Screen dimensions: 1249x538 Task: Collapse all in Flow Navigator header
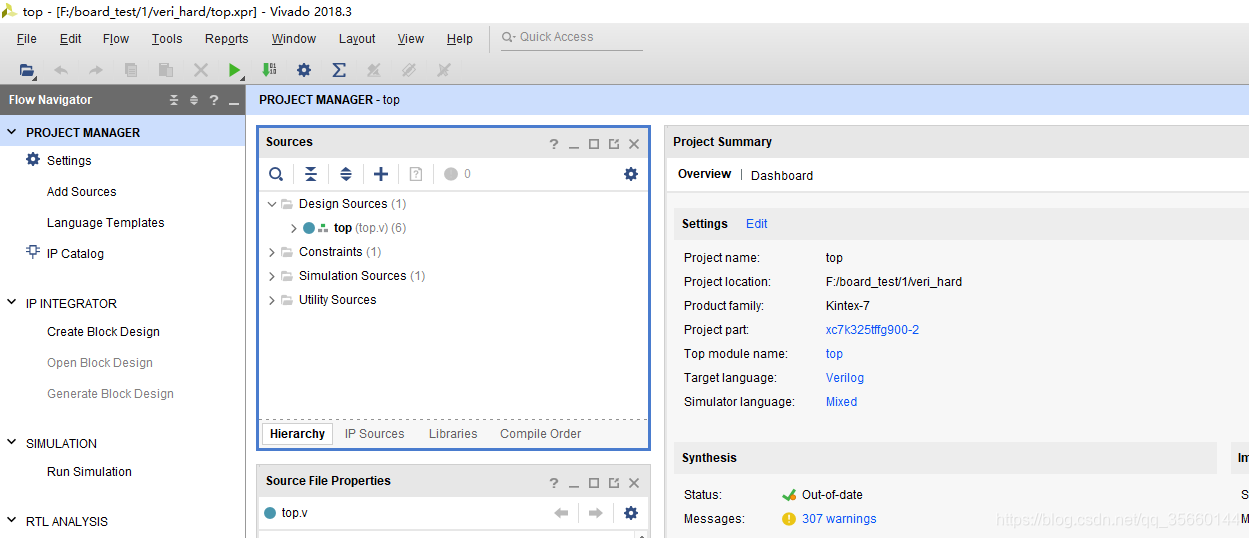coord(174,100)
